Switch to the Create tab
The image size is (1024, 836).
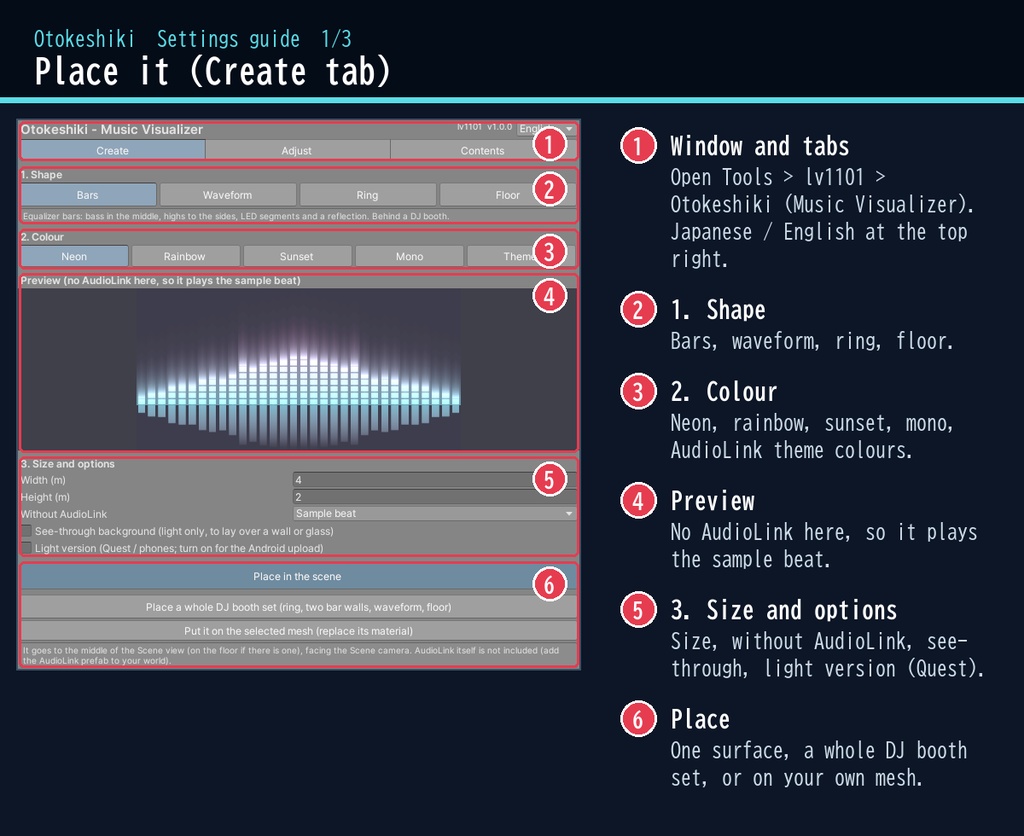(113, 150)
